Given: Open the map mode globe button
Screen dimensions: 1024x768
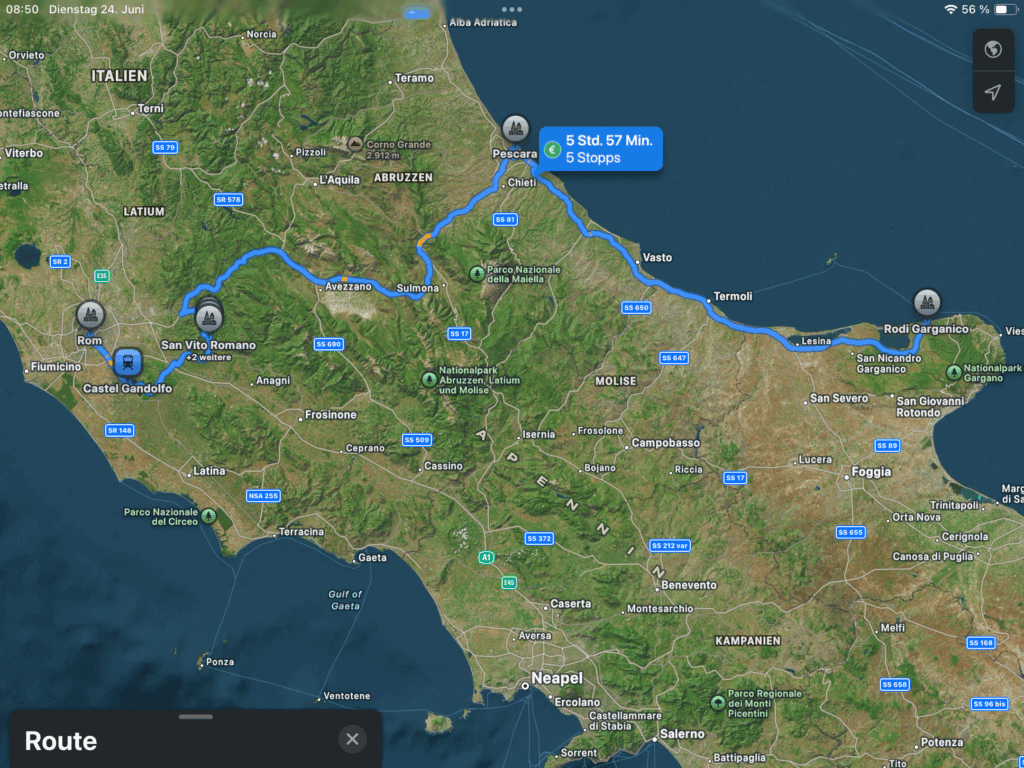Looking at the screenshot, I should [992, 50].
